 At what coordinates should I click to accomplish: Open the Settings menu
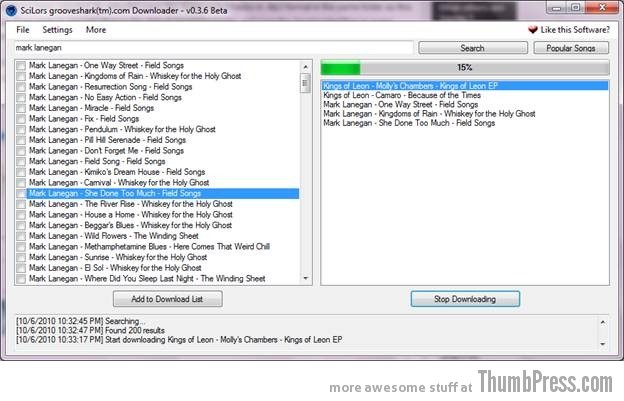click(57, 30)
